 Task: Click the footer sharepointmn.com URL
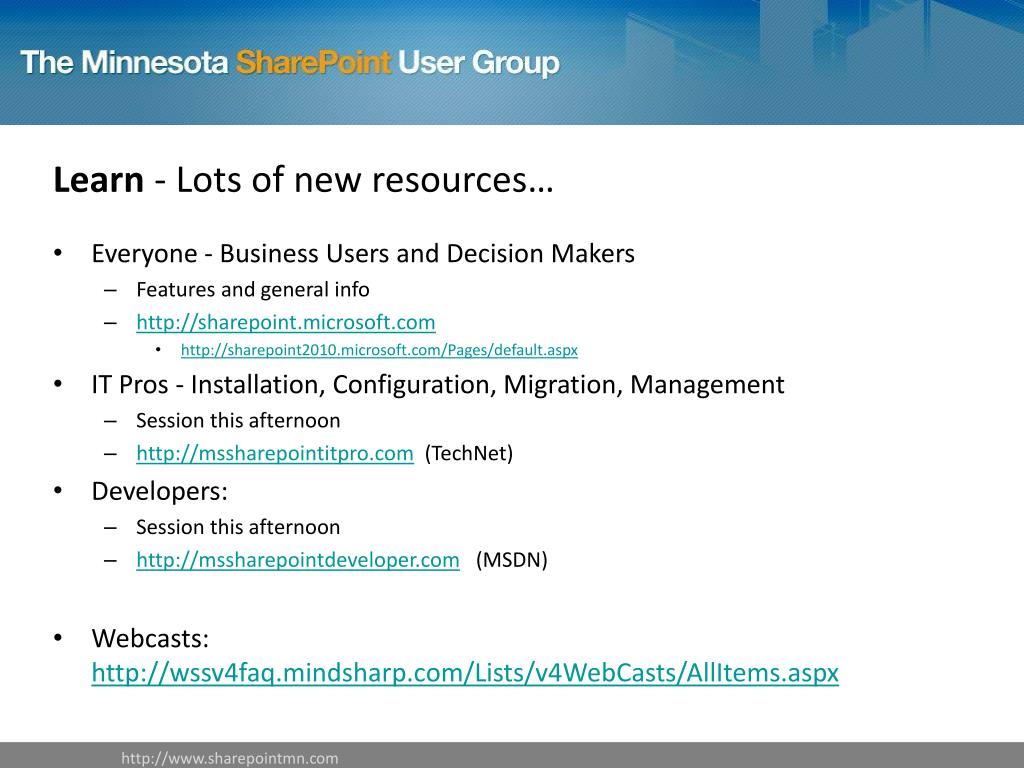click(x=230, y=758)
